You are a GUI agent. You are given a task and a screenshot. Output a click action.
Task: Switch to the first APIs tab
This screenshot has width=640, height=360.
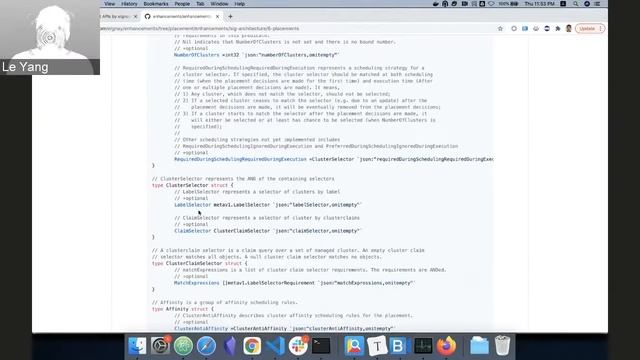(116, 16)
